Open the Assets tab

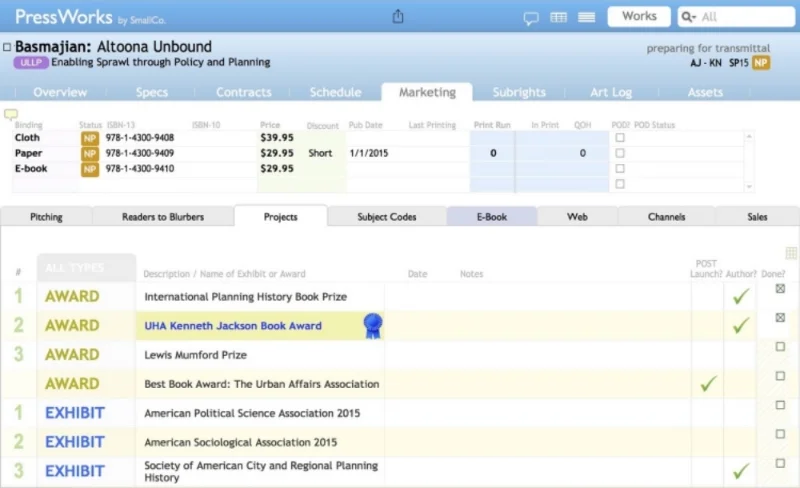pyautogui.click(x=705, y=92)
